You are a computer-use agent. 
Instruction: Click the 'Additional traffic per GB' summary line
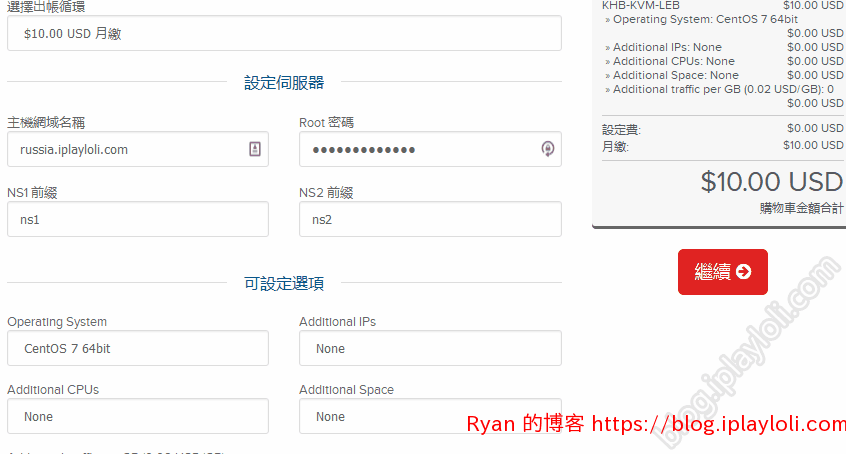click(720, 90)
